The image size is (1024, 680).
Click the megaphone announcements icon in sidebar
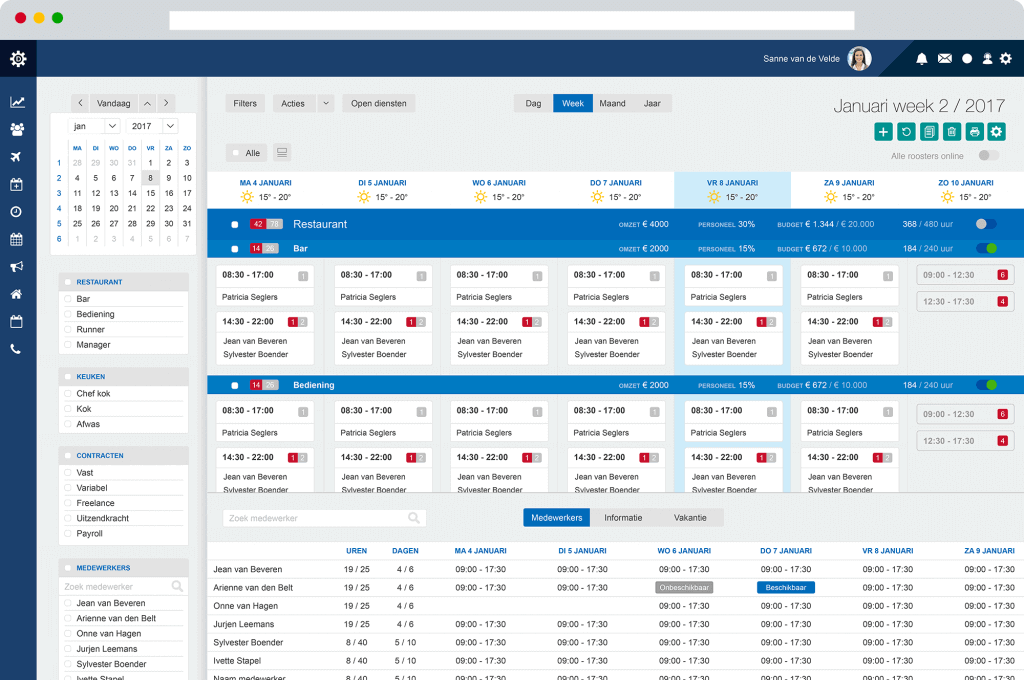(17, 266)
